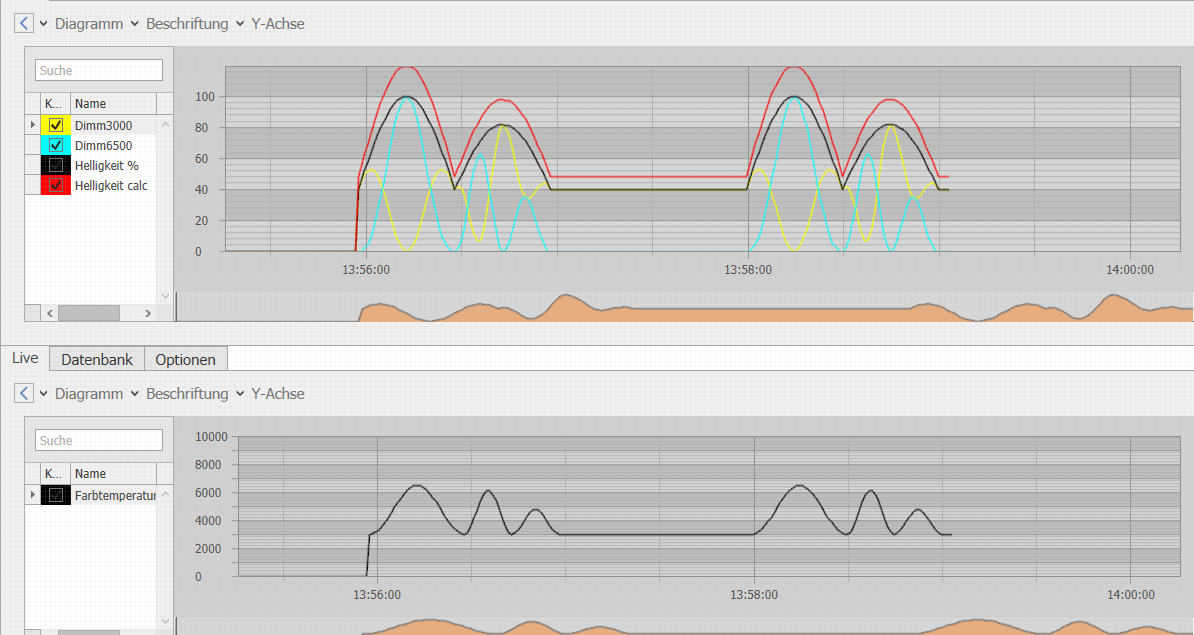Switch to the Optionen tab
Screen dimensions: 1194x635
(x=186, y=359)
